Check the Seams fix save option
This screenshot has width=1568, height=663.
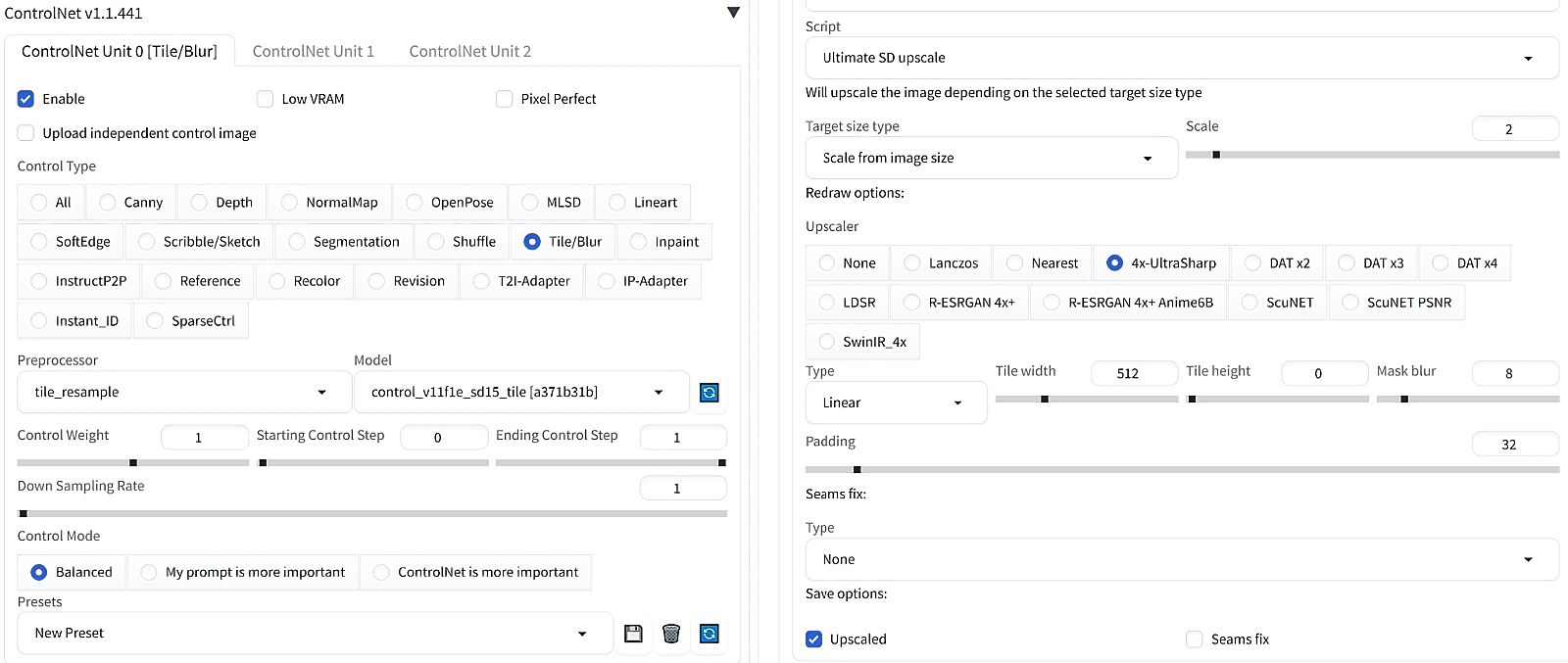(x=1195, y=639)
